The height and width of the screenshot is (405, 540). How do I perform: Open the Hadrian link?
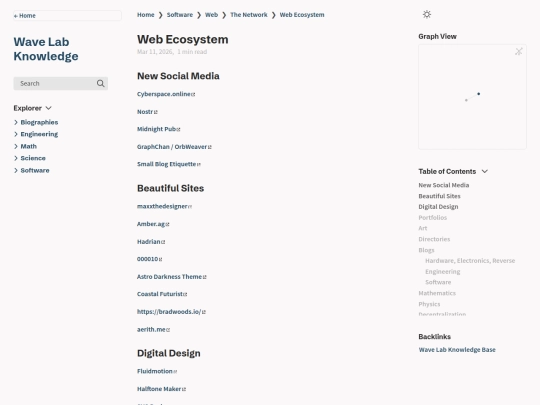coord(151,242)
